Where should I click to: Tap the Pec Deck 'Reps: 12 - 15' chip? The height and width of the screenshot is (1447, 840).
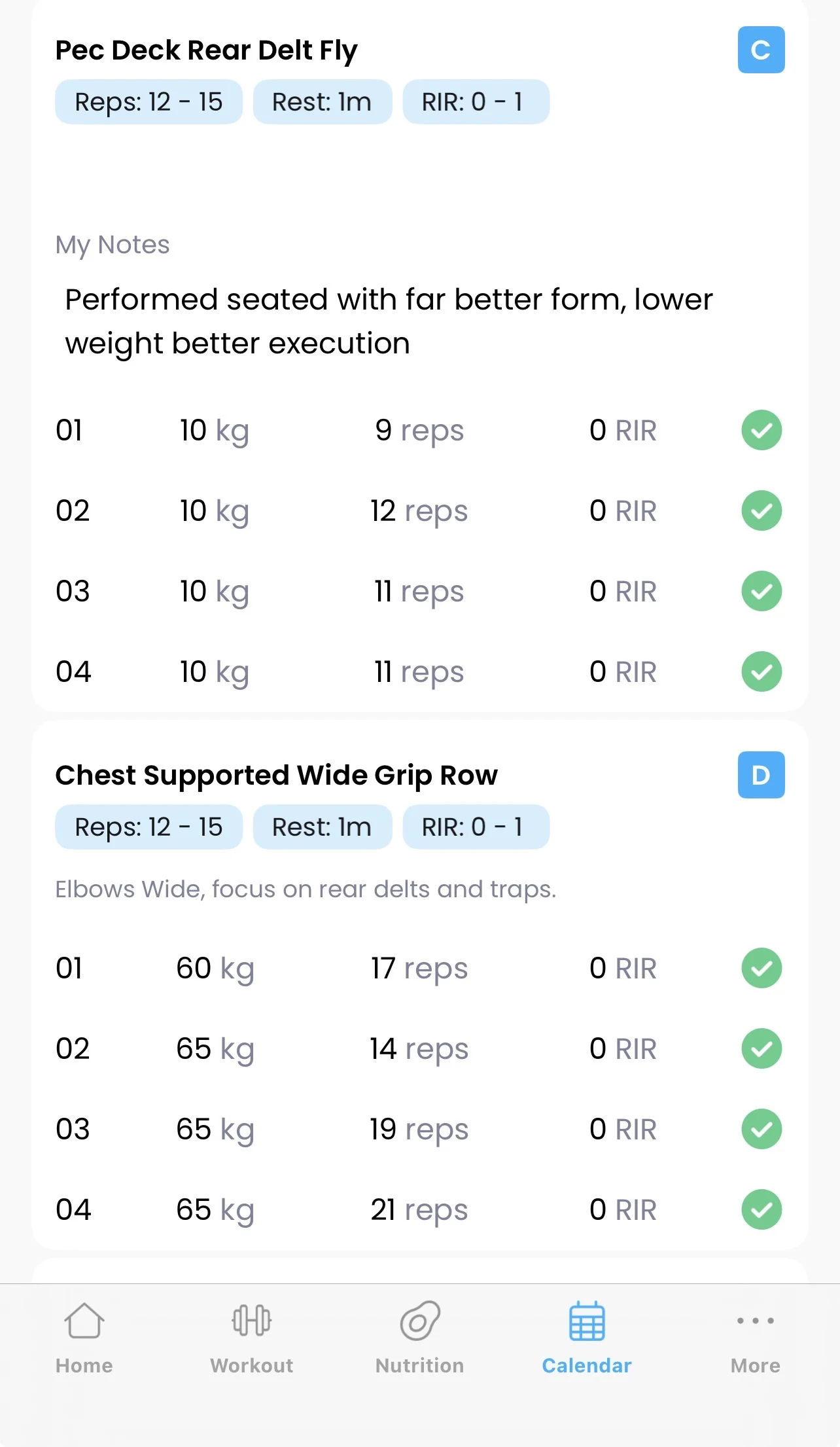(149, 102)
